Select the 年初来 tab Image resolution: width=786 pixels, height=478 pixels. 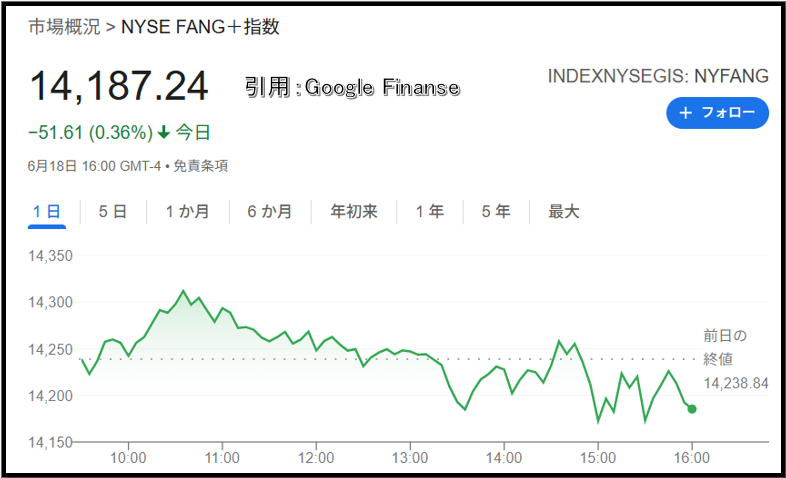(x=353, y=212)
